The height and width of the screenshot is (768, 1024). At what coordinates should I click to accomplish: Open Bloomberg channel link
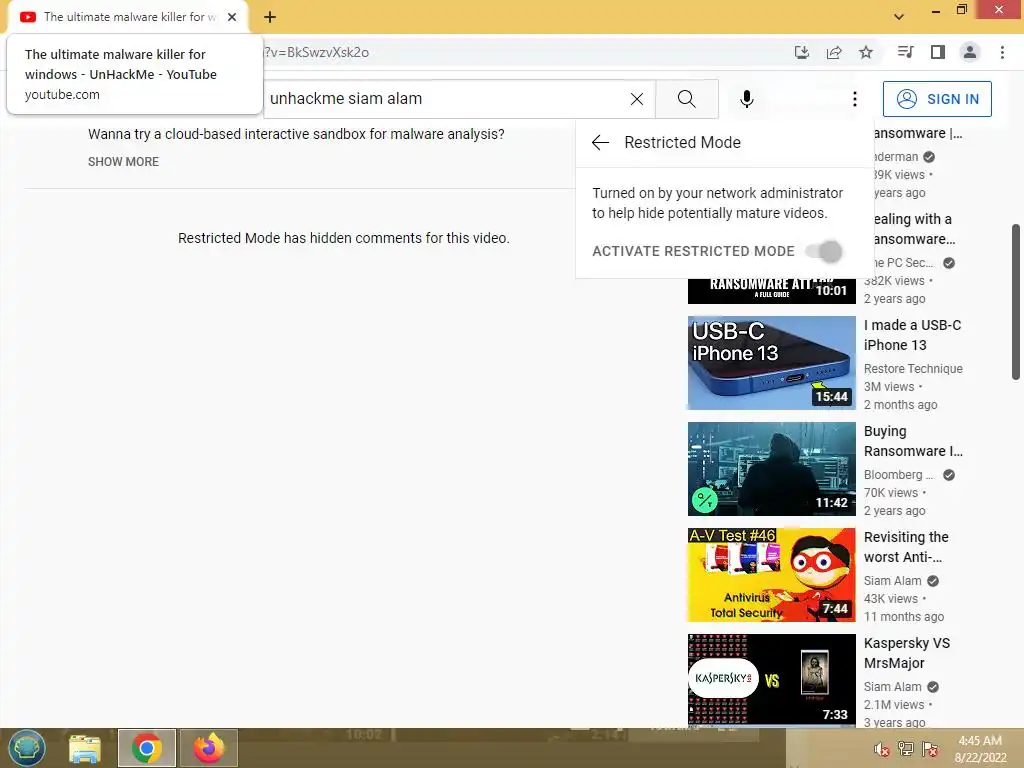899,475
